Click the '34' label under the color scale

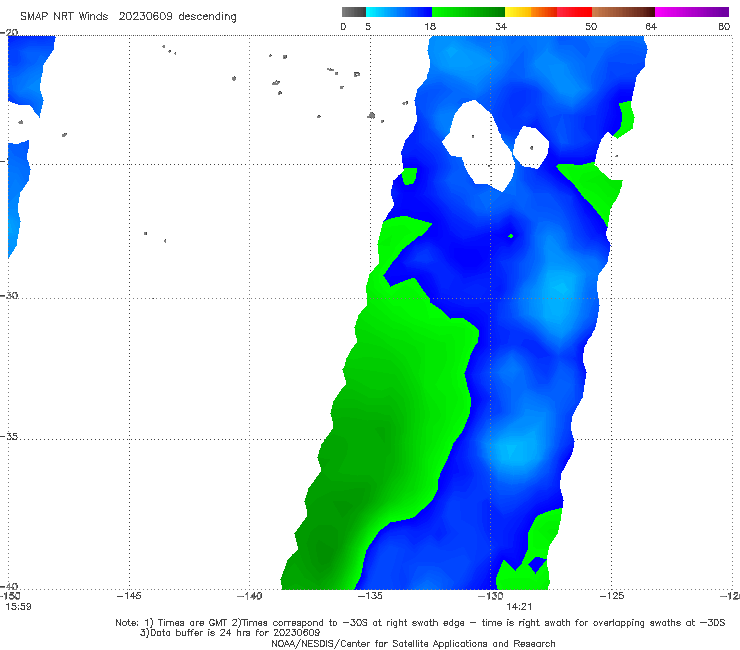pos(501,26)
